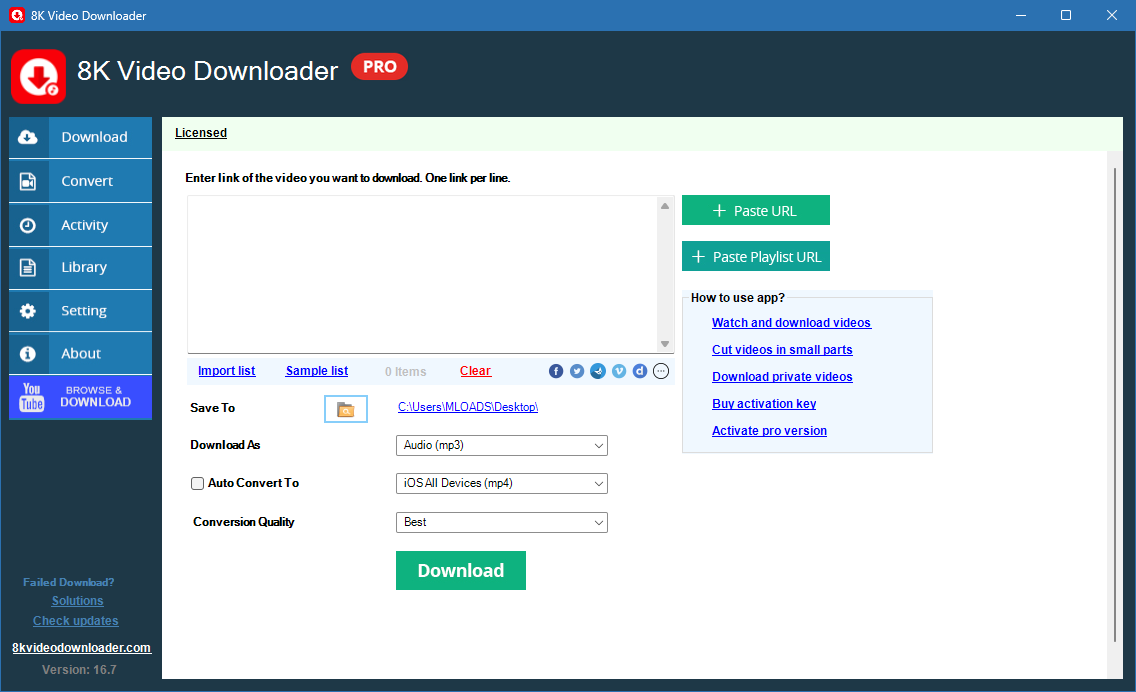Click the red Clear link

(475, 371)
